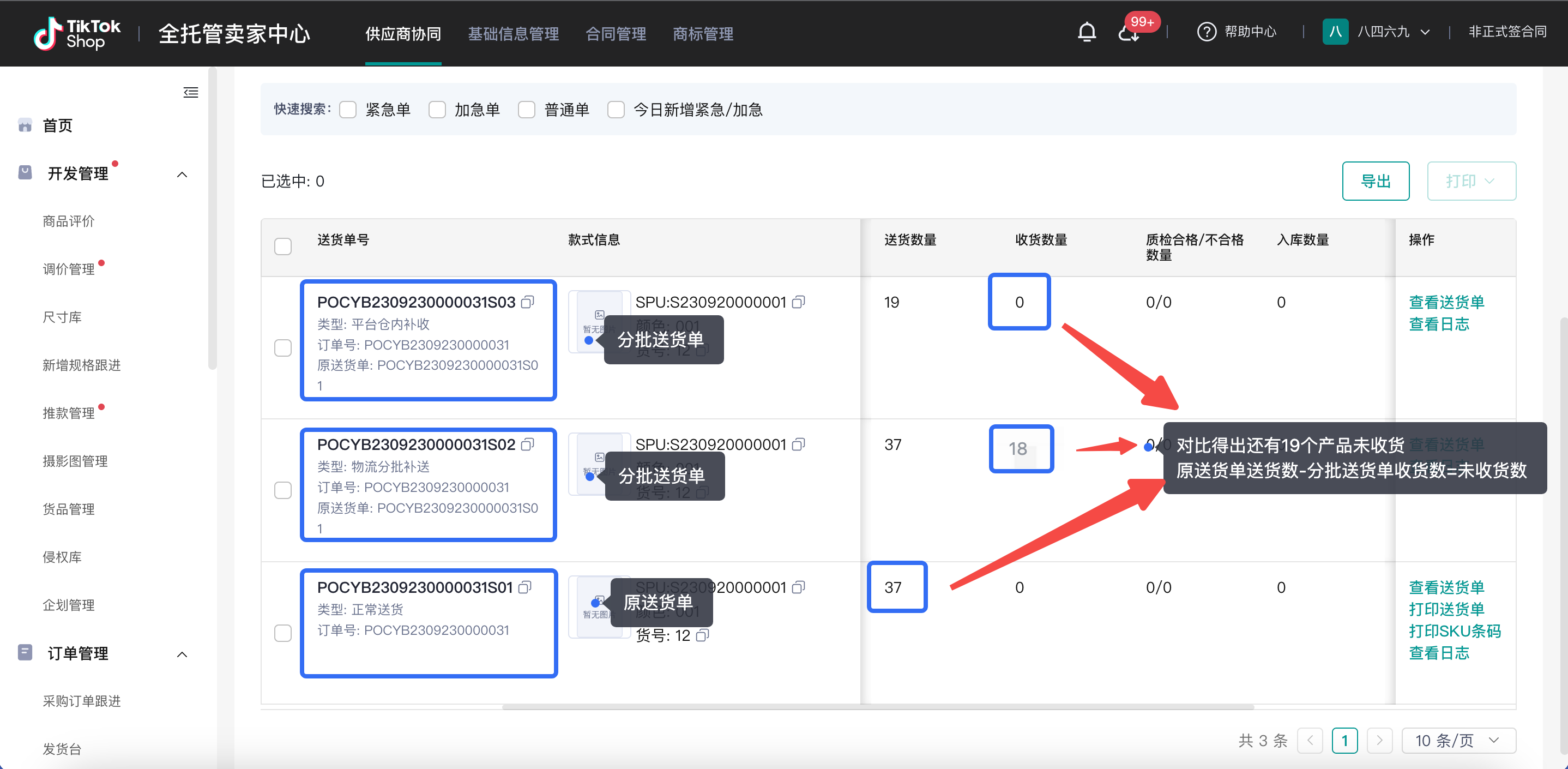Open the TikTok Shop logo home
This screenshot has height=769, width=1568.
coord(77,33)
